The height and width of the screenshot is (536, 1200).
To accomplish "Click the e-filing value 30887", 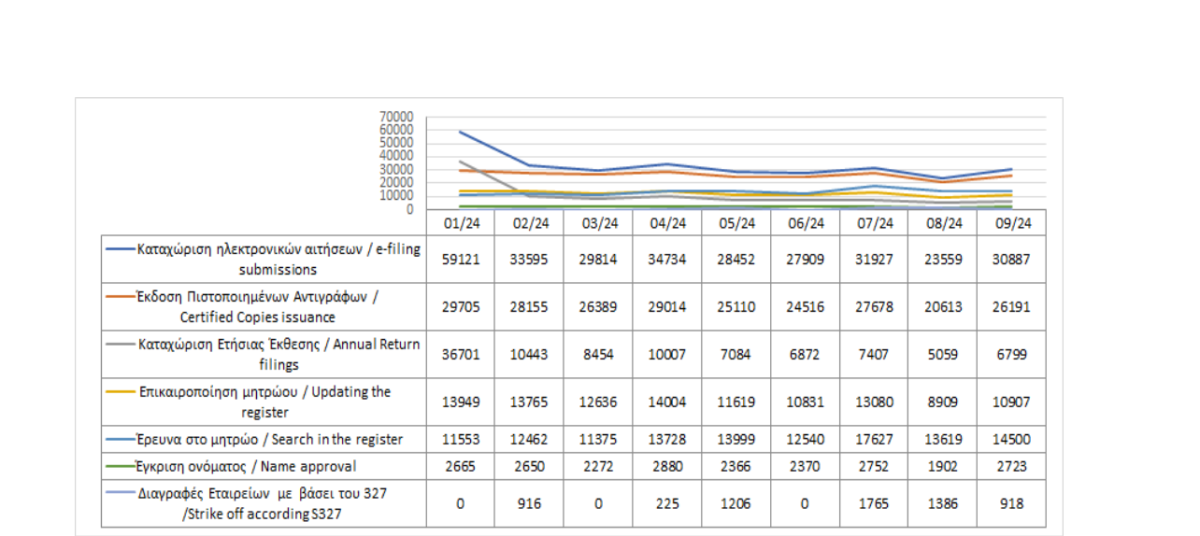I will pyautogui.click(x=1012, y=260).
